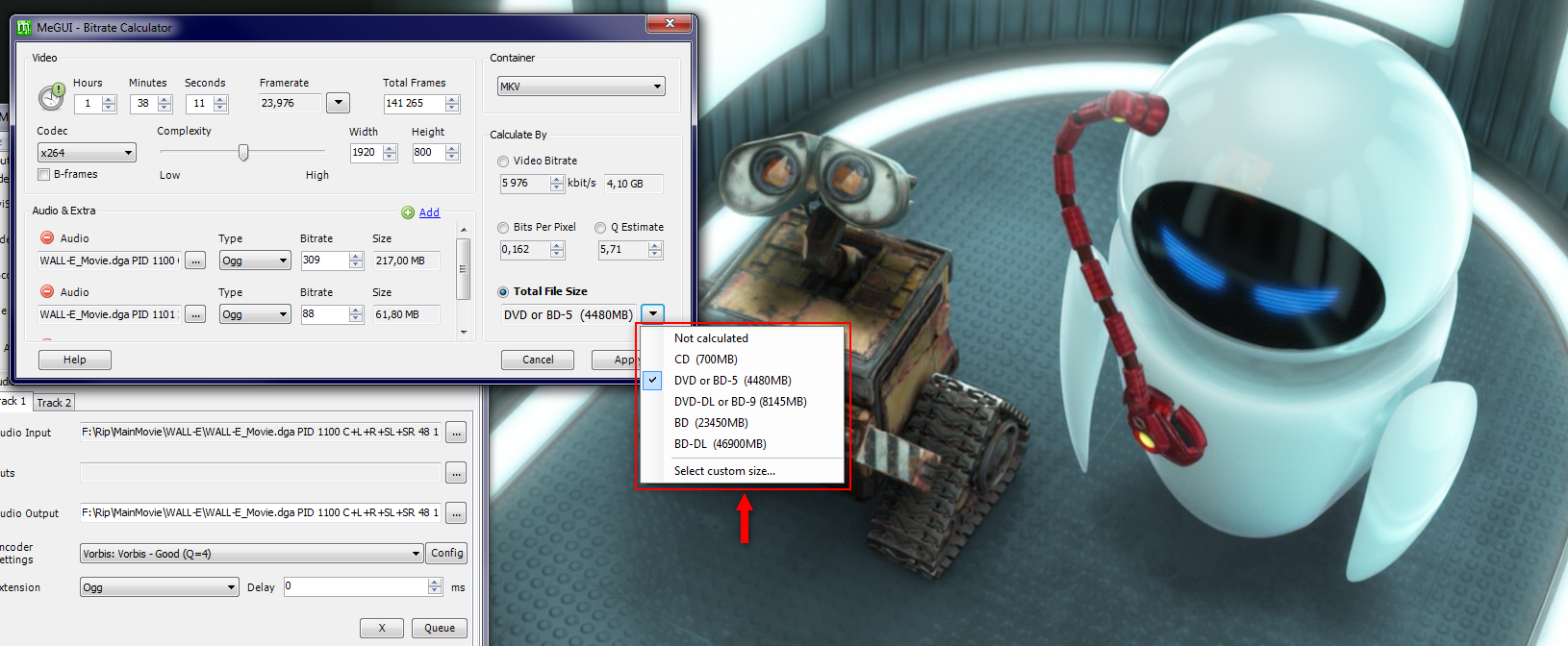
Task: Click the Help button
Action: click(x=75, y=360)
